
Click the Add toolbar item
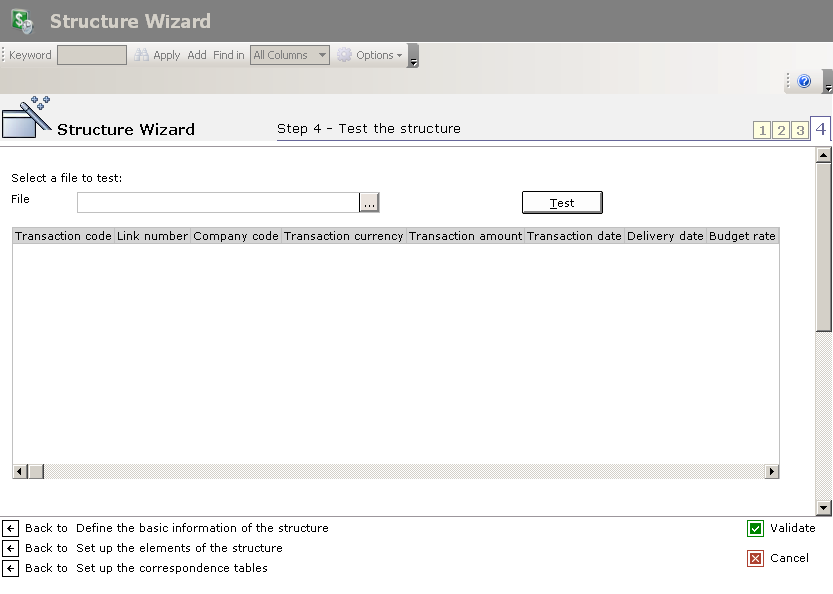coord(197,55)
